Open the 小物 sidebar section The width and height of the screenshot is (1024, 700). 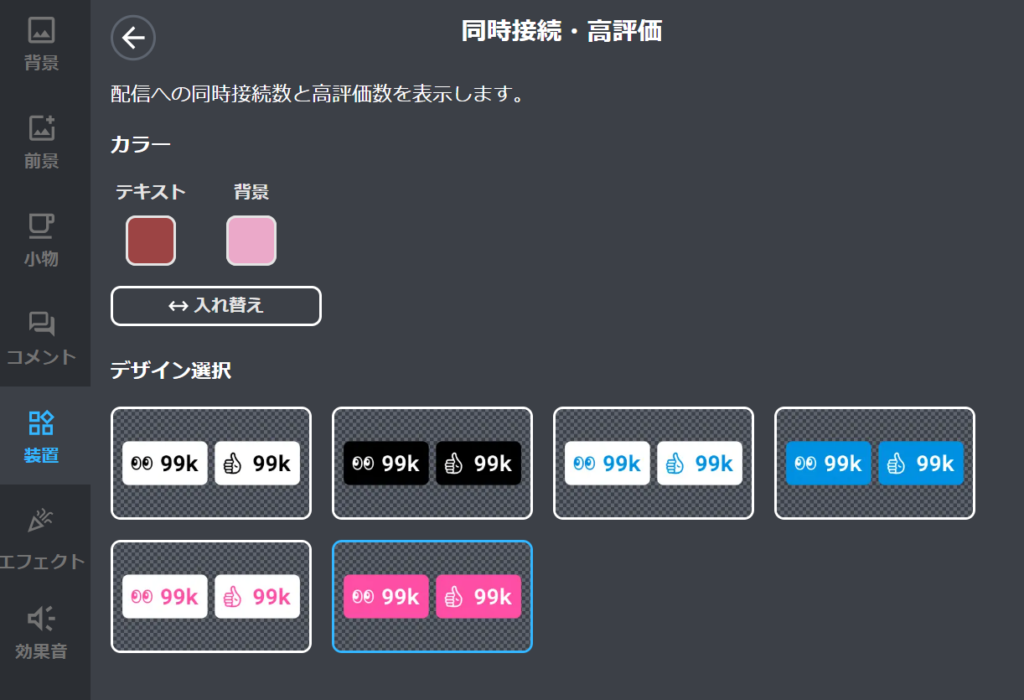[x=42, y=240]
